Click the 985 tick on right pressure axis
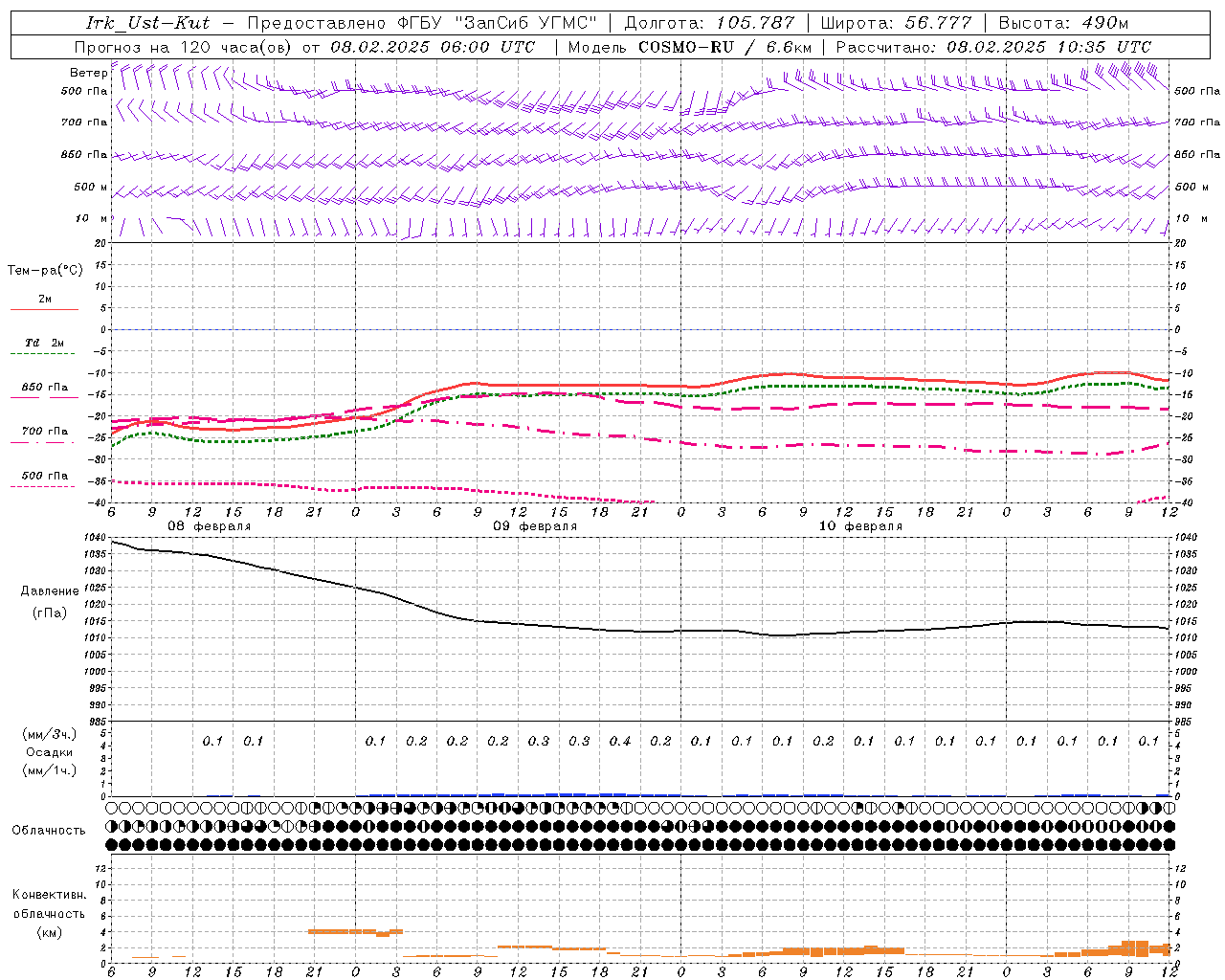1225x980 pixels. [x=1184, y=722]
